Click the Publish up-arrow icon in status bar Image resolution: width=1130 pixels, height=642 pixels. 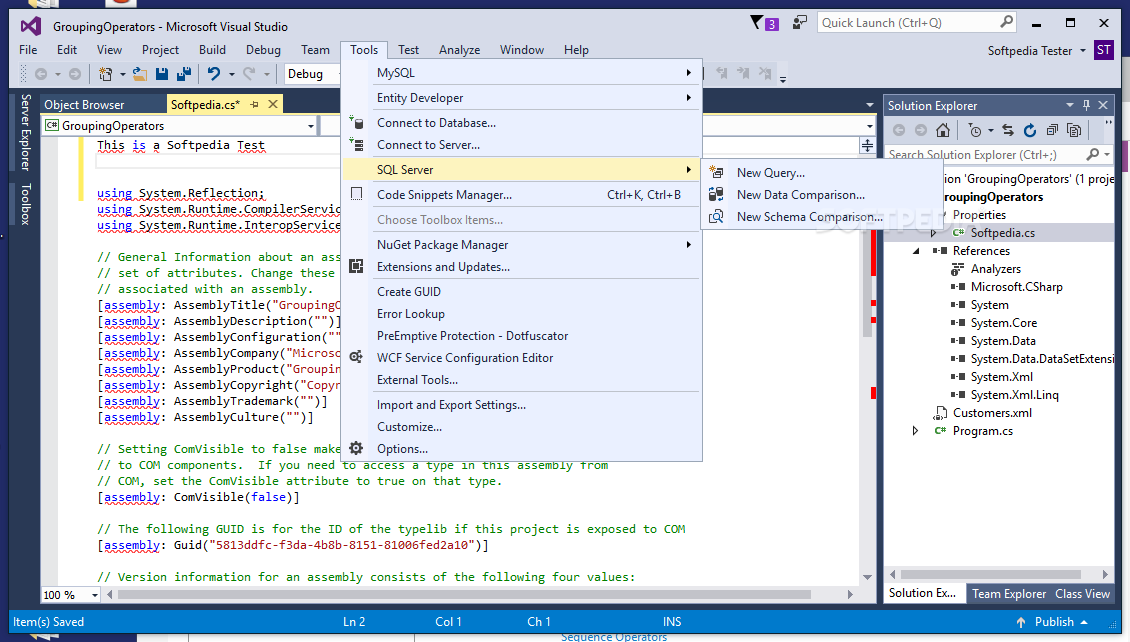[x=1020, y=623]
